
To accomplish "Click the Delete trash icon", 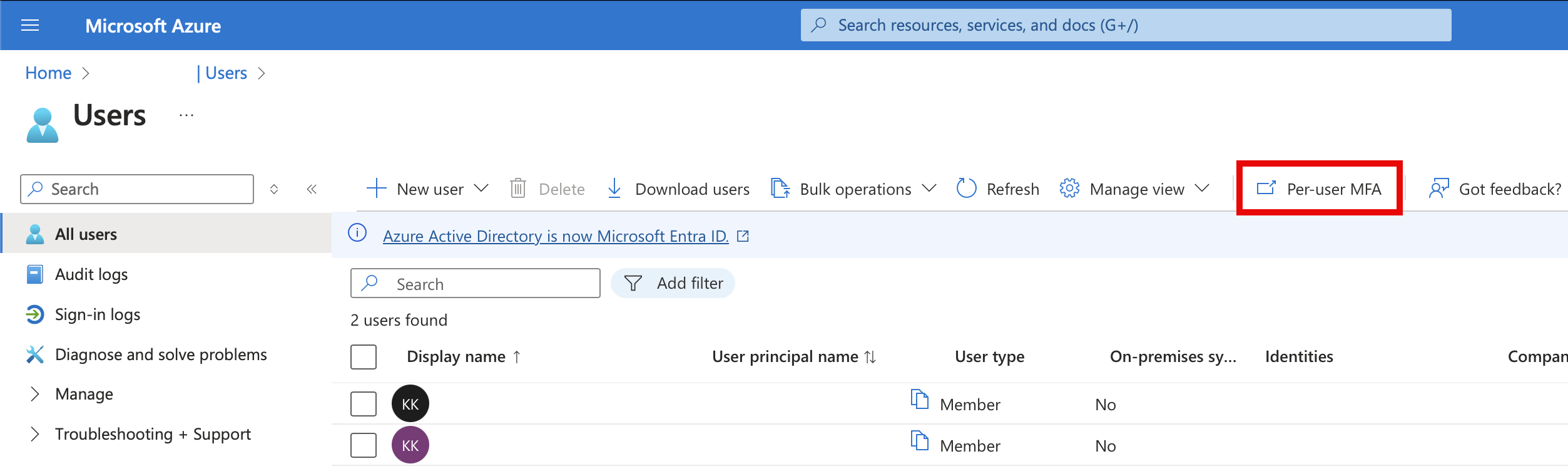I will (x=518, y=189).
